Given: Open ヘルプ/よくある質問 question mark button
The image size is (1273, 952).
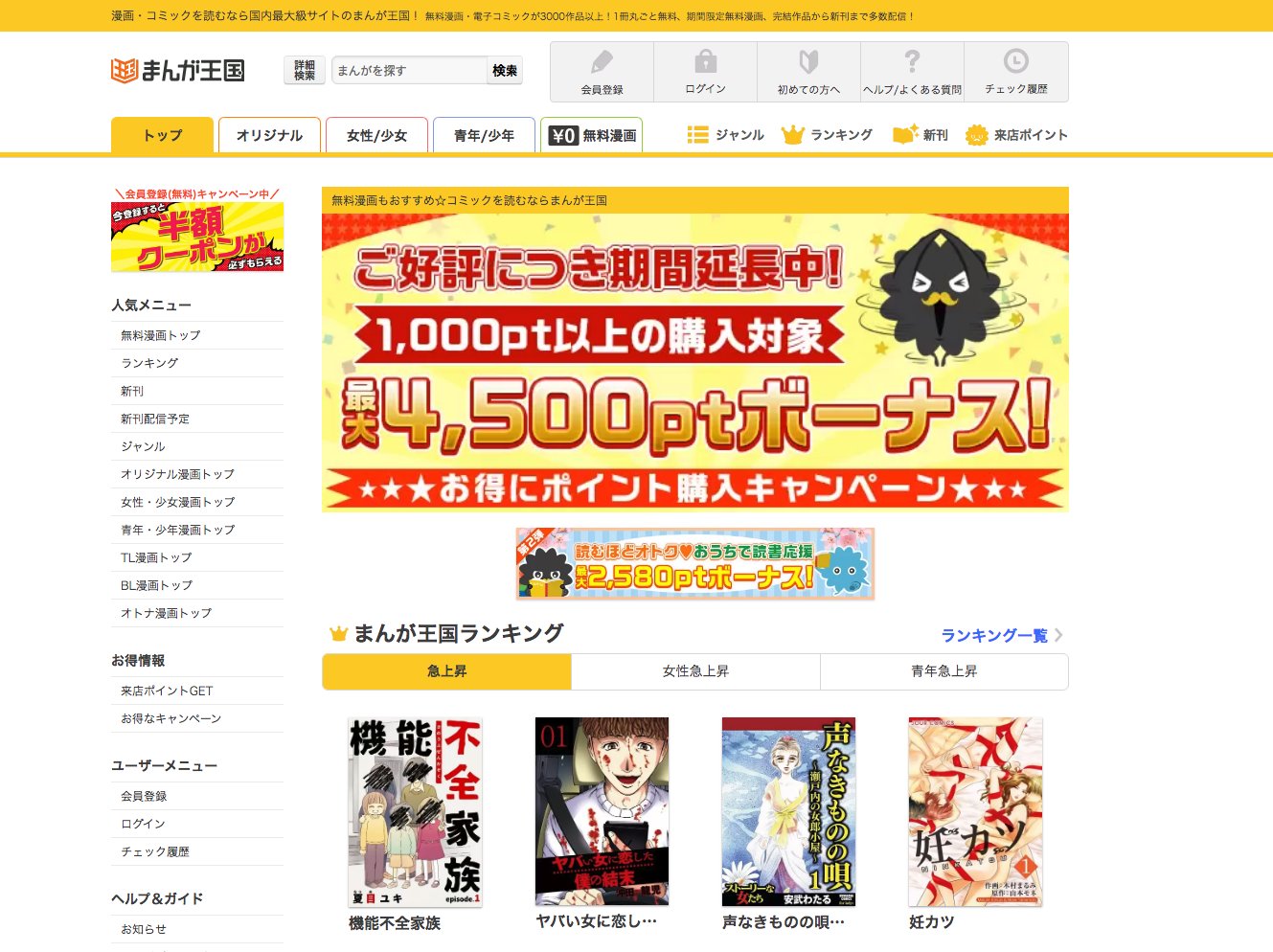Looking at the screenshot, I should pos(912,72).
